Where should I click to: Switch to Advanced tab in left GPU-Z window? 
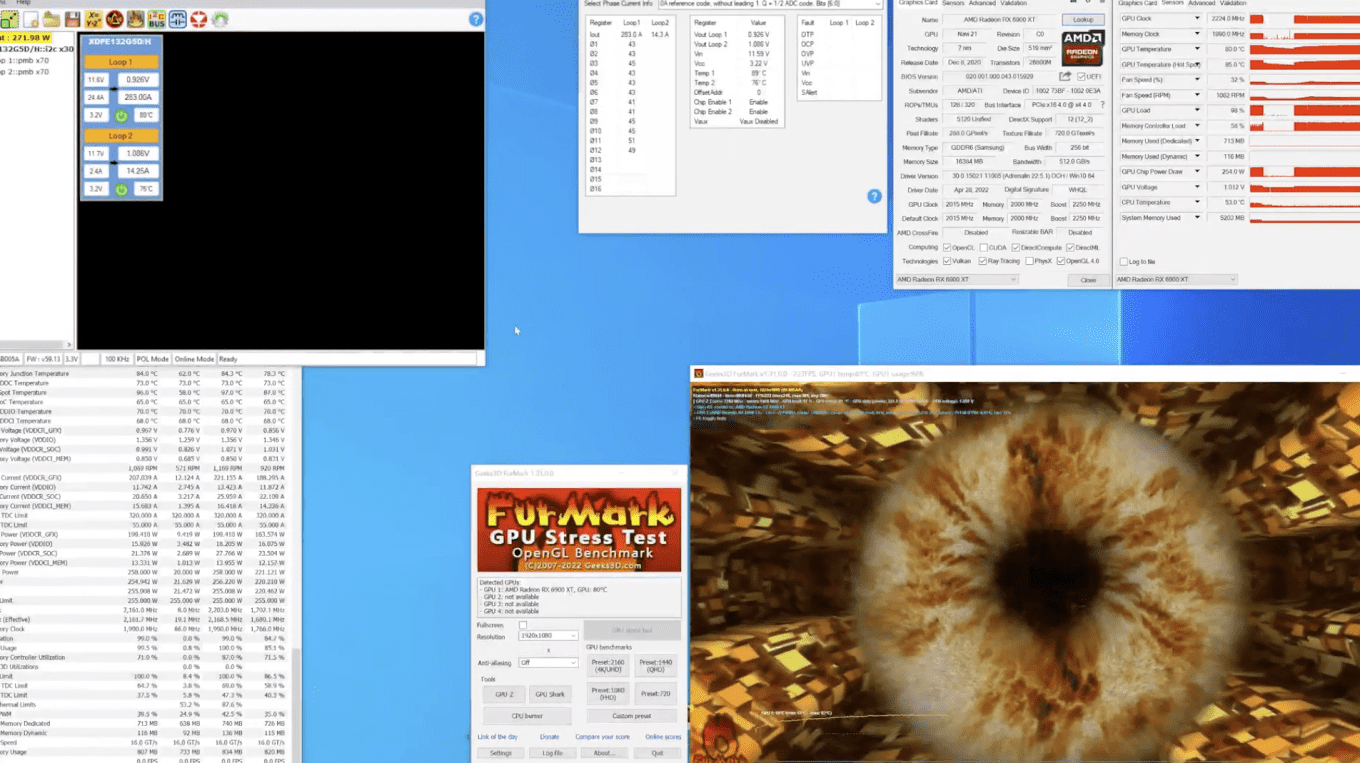pyautogui.click(x=983, y=3)
